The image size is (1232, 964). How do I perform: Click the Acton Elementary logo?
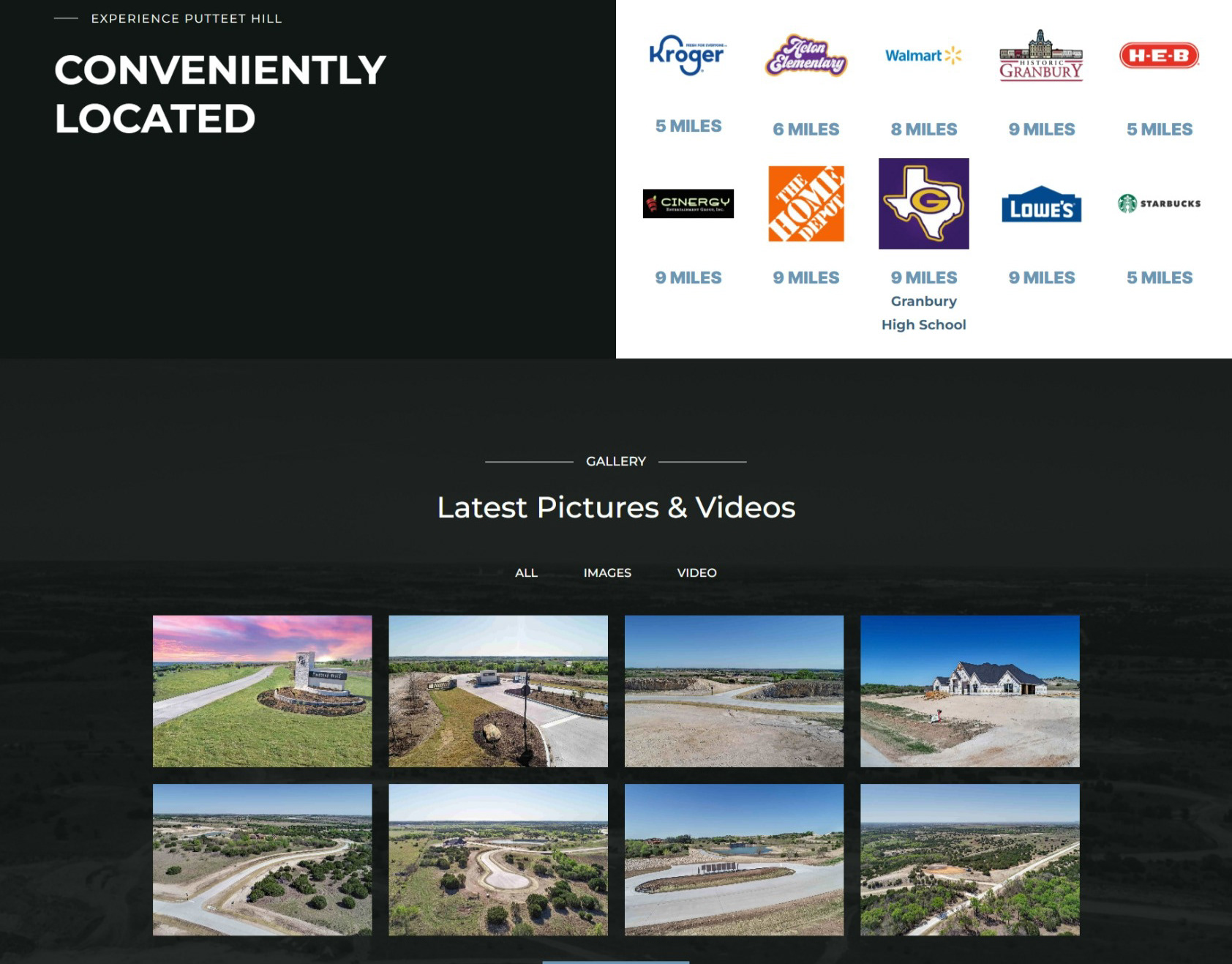(x=806, y=56)
